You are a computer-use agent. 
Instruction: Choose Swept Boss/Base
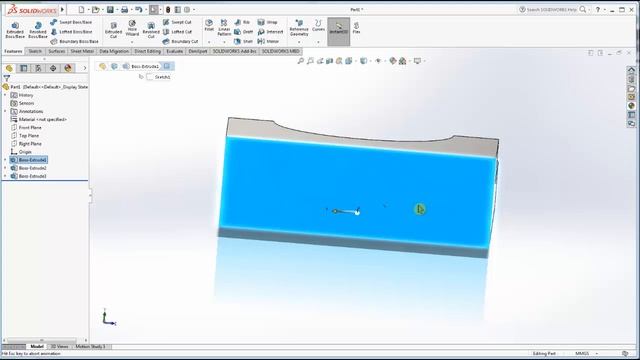[x=71, y=22]
